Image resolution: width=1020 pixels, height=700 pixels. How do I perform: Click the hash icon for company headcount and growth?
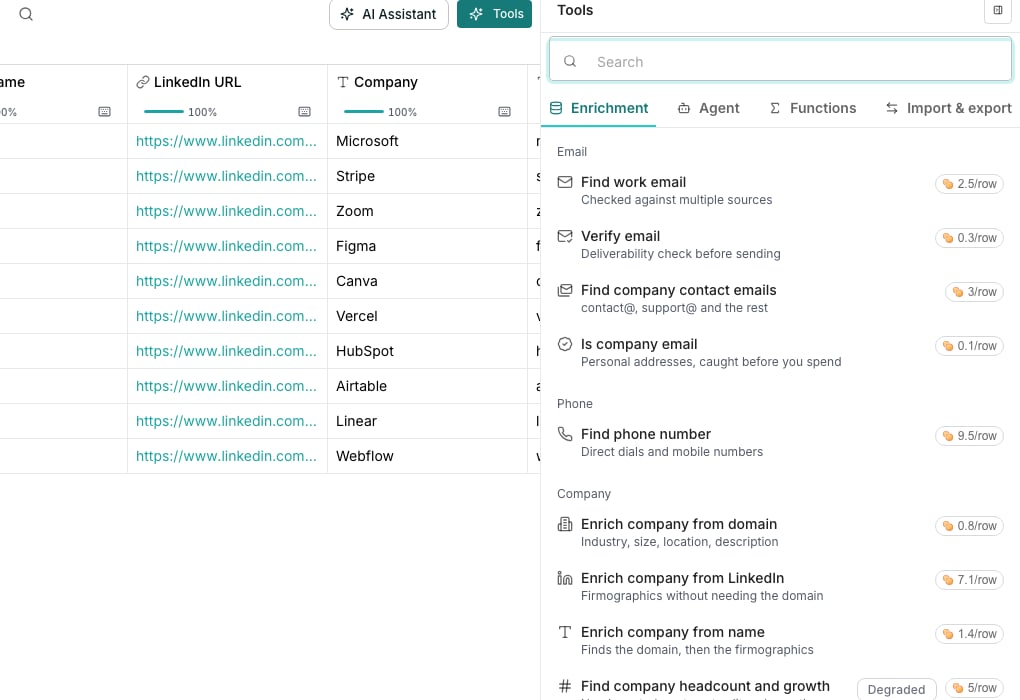pos(565,686)
